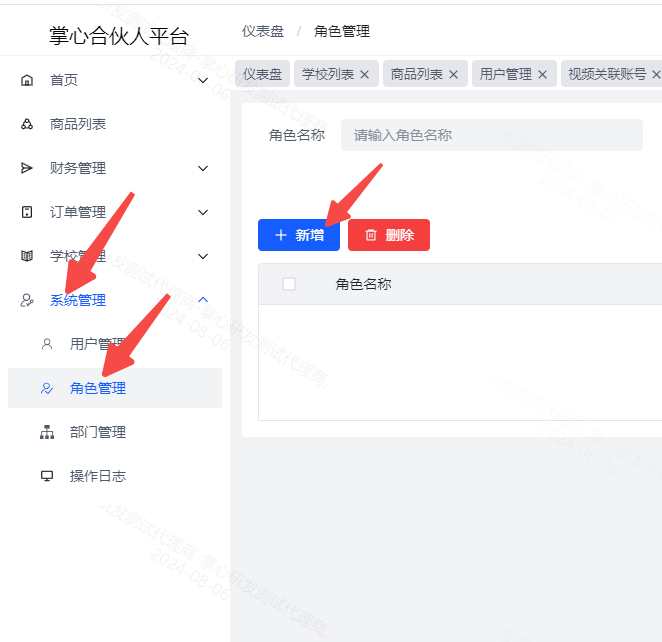Viewport: 662px width, 642px height.
Task: Expand the 订单管理 menu chevron
Action: 203,212
